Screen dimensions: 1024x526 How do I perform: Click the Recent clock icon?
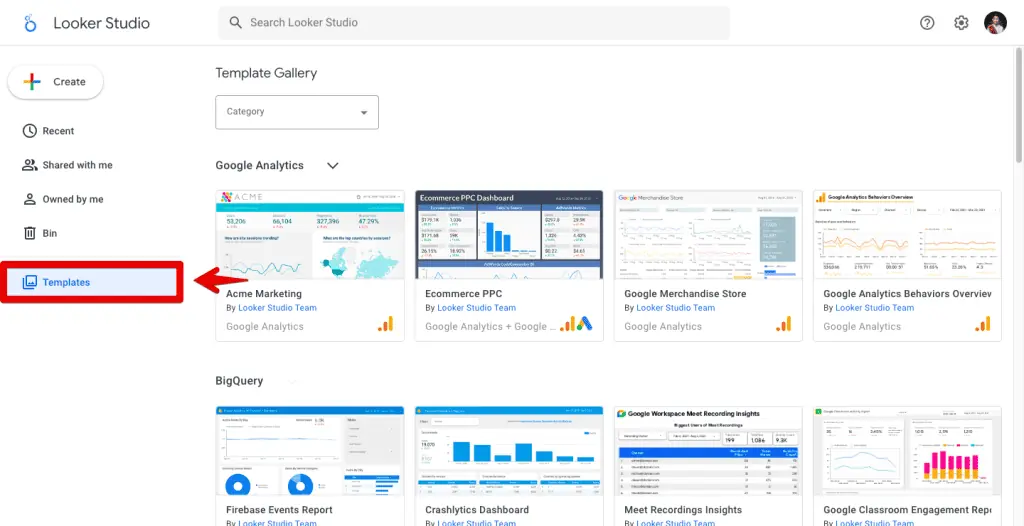(29, 131)
